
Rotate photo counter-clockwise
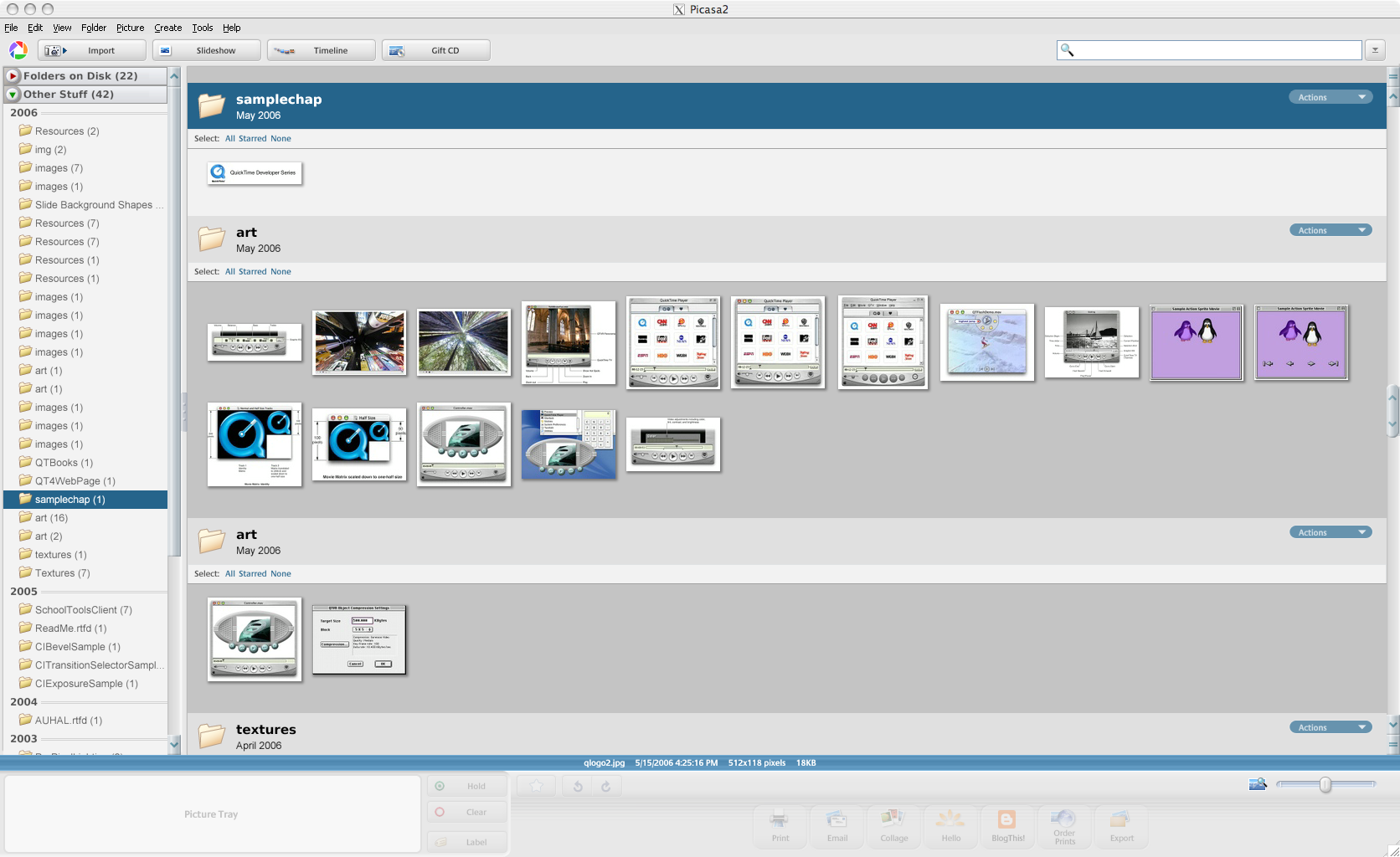tap(576, 785)
